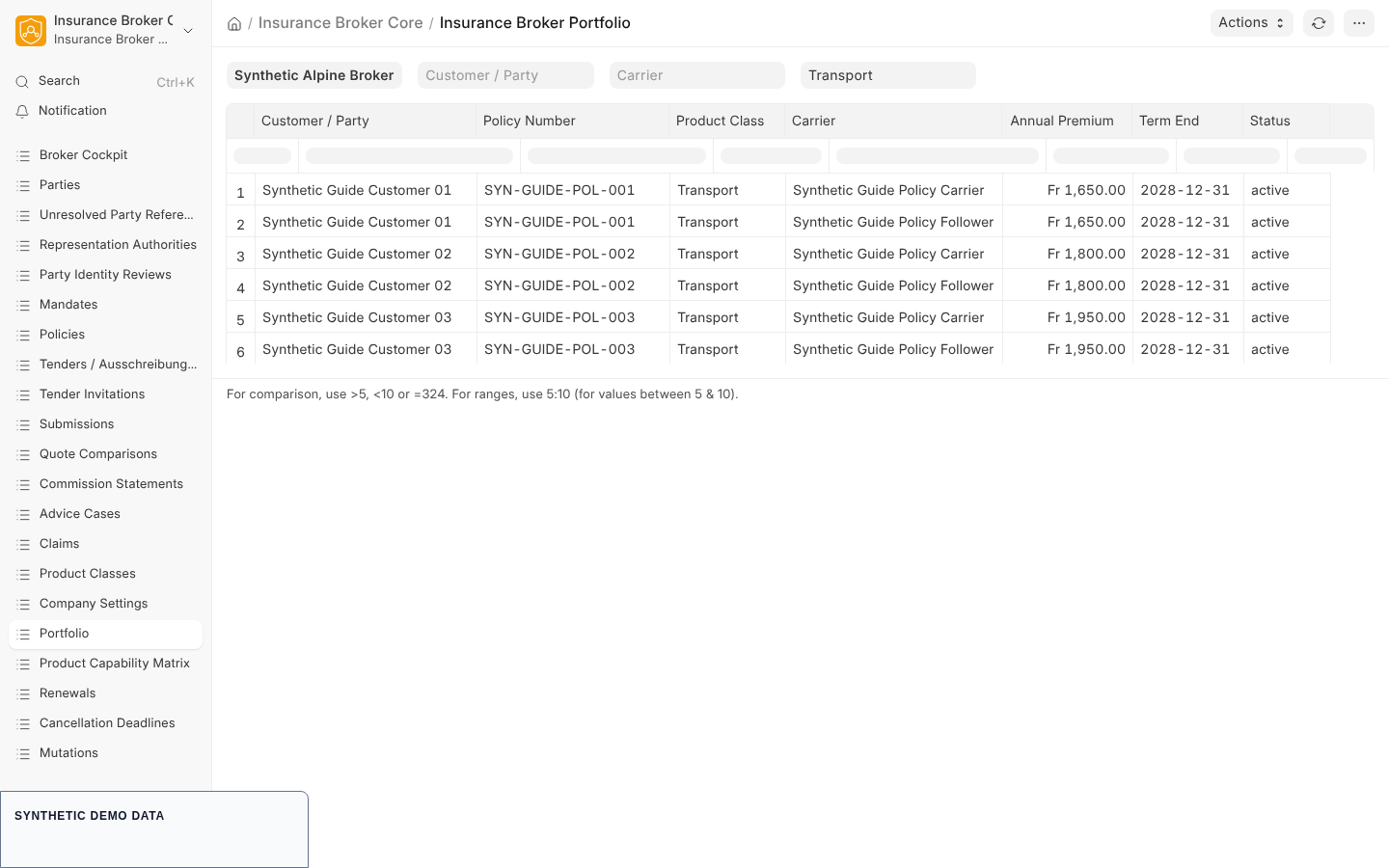Open Party Identity Reviews
The height and width of the screenshot is (868, 1389).
coord(106,275)
